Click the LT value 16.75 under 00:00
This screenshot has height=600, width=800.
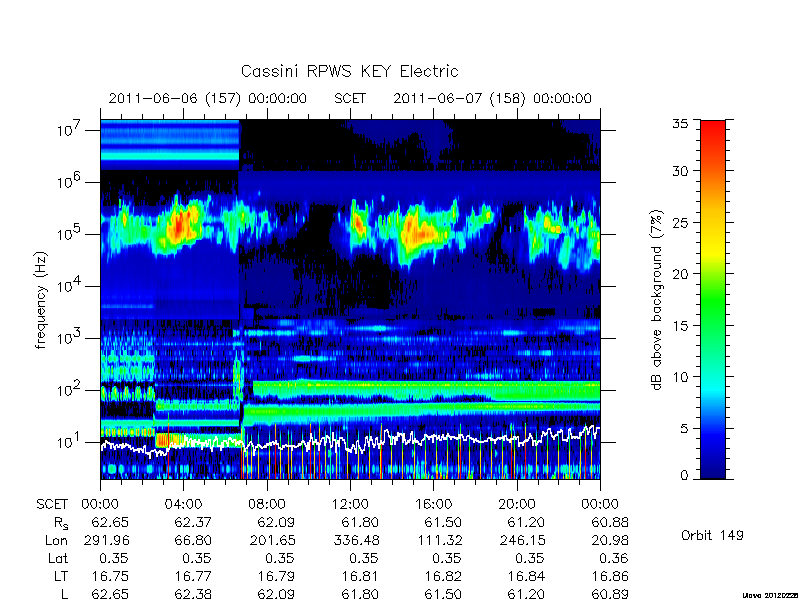tap(110, 577)
